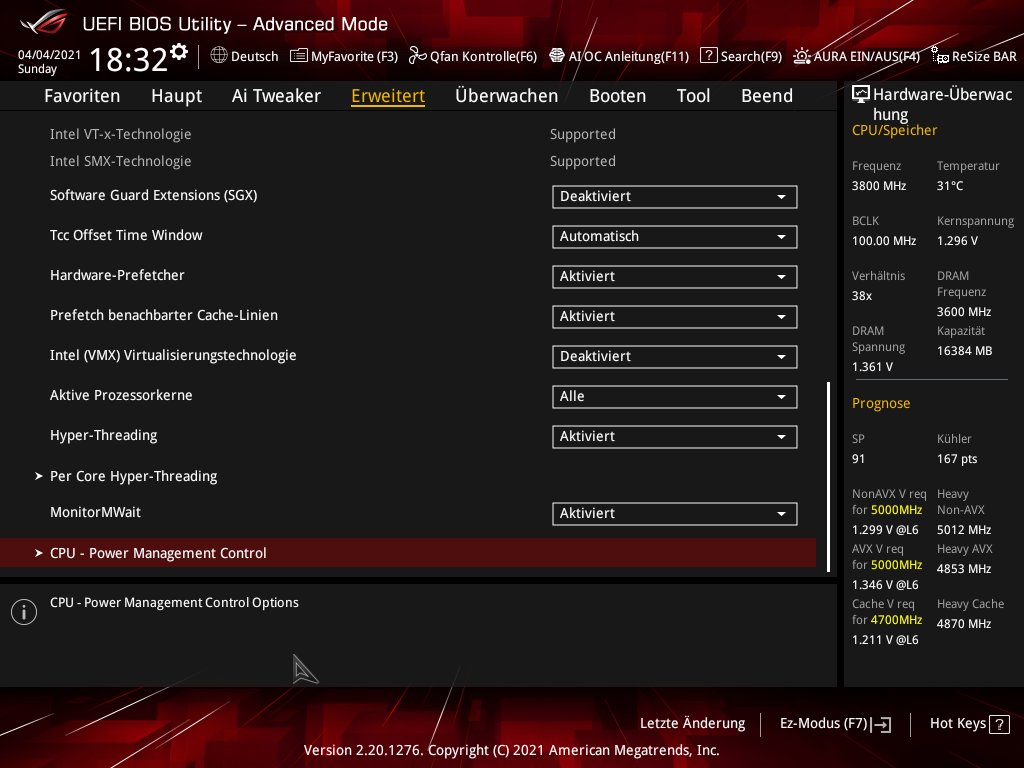Click the MonitorMWait label

(x=95, y=512)
